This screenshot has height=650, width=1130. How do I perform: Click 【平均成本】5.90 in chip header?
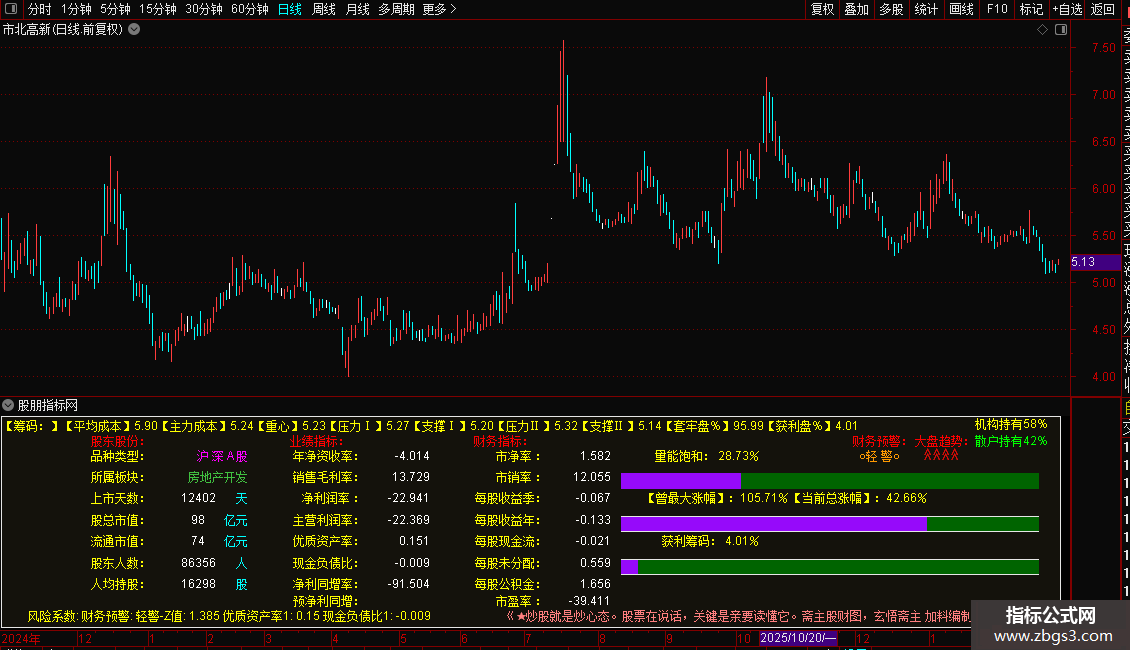111,426
